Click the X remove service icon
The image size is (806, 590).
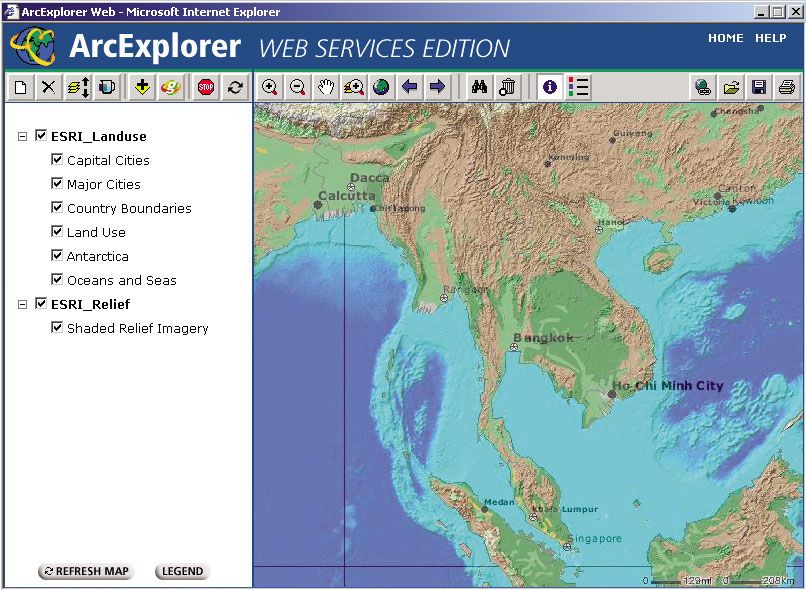coord(49,87)
